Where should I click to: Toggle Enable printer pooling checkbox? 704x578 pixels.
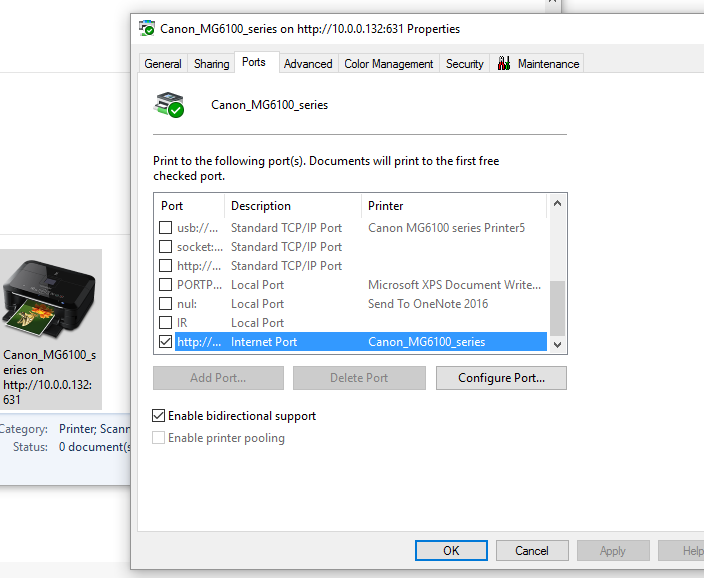[x=158, y=438]
